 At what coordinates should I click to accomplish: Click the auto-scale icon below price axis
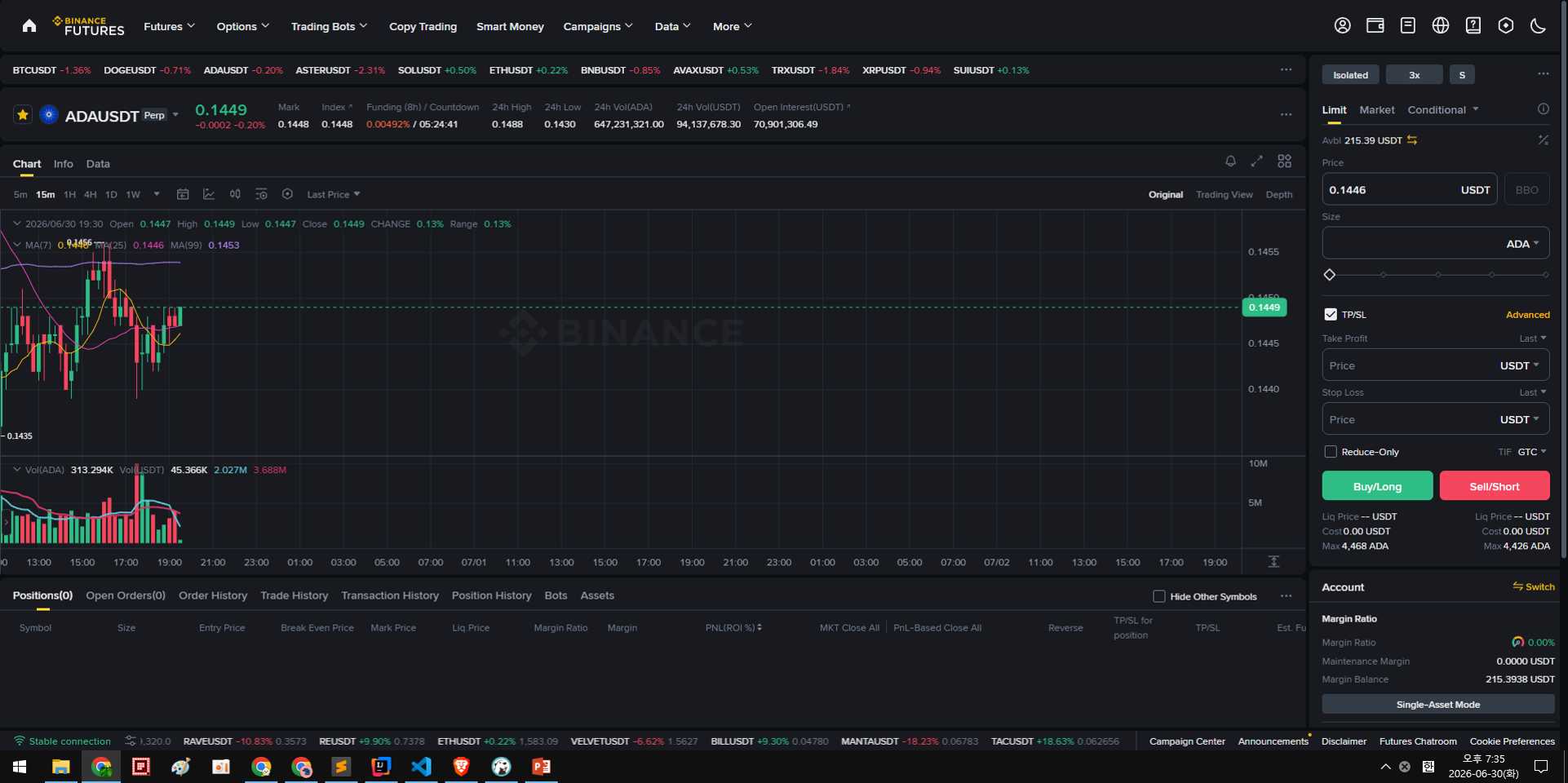[1273, 562]
